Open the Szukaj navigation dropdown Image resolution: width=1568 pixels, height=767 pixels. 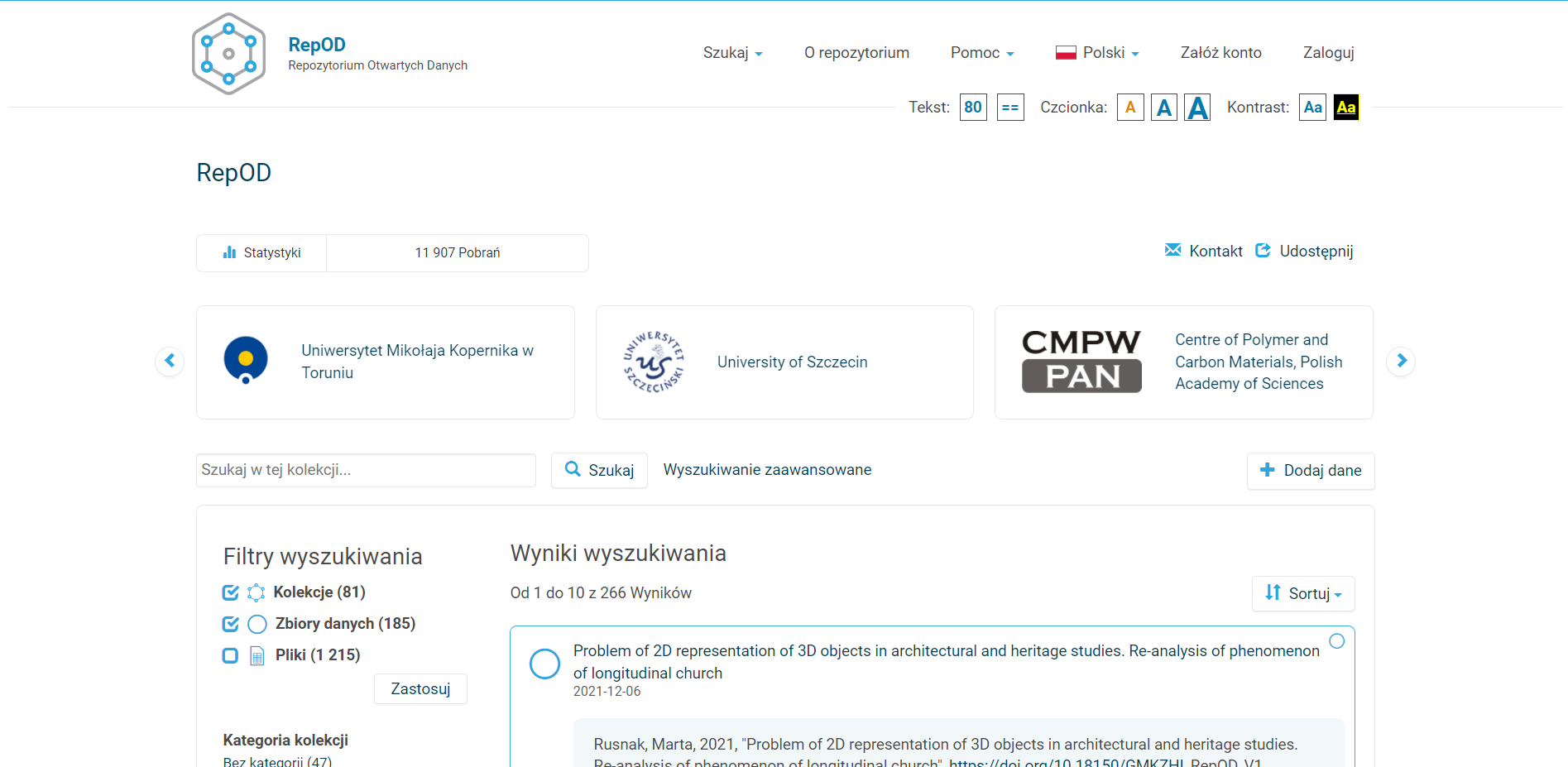[732, 53]
